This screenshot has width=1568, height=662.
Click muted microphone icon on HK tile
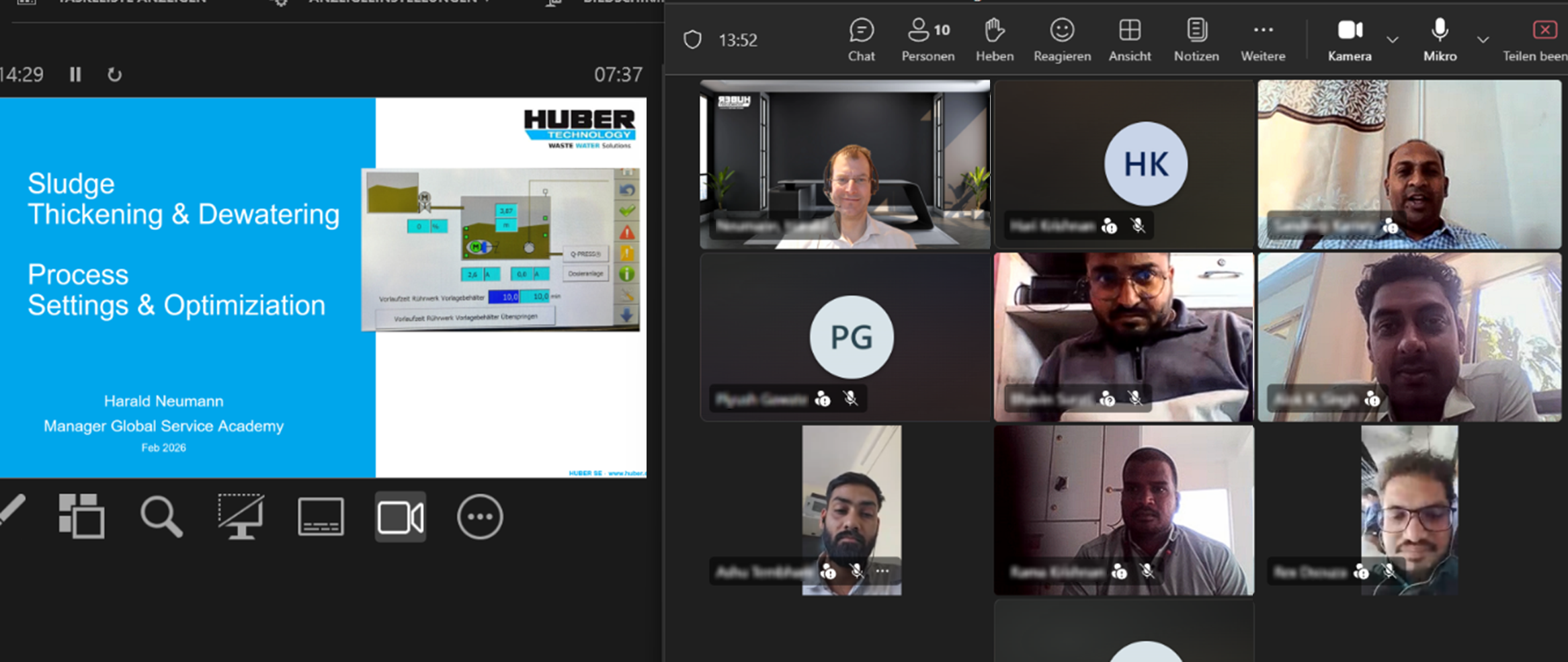(x=1138, y=226)
